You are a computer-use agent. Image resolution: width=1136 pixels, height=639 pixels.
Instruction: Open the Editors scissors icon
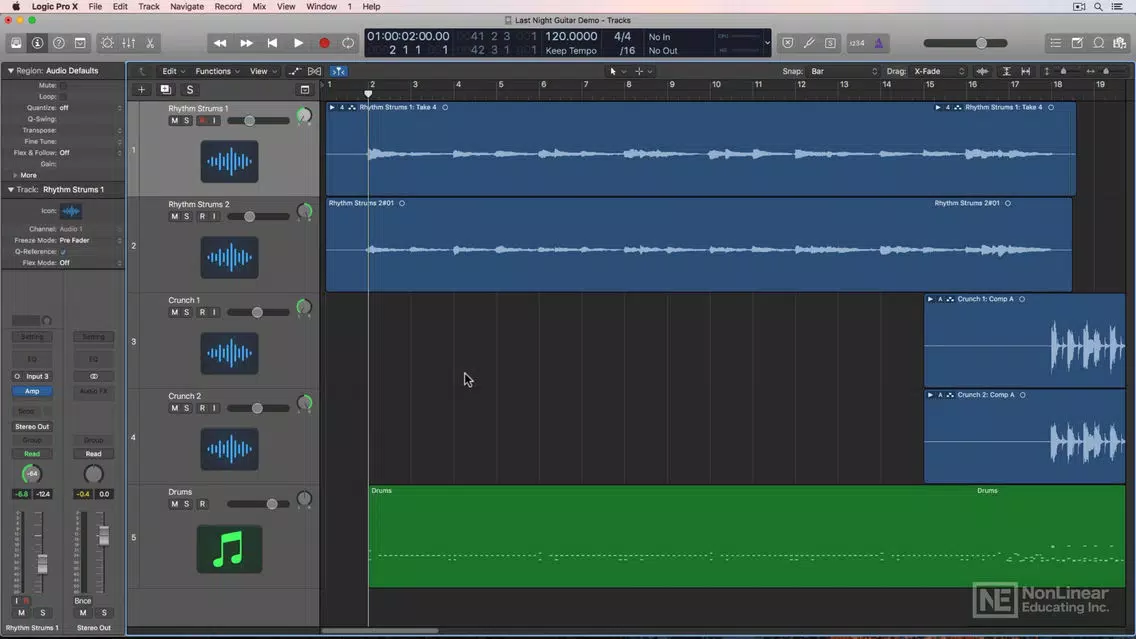click(150, 43)
